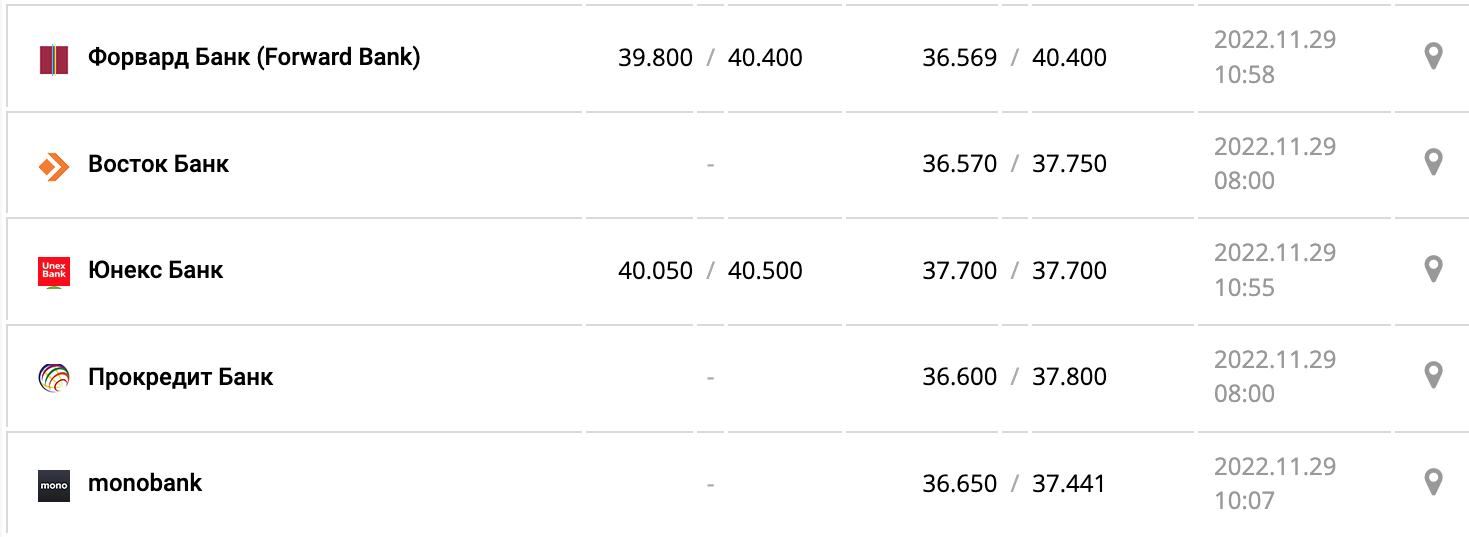The height and width of the screenshot is (537, 1469).
Task: Click the Unex Bank red logo
Action: tap(54, 272)
